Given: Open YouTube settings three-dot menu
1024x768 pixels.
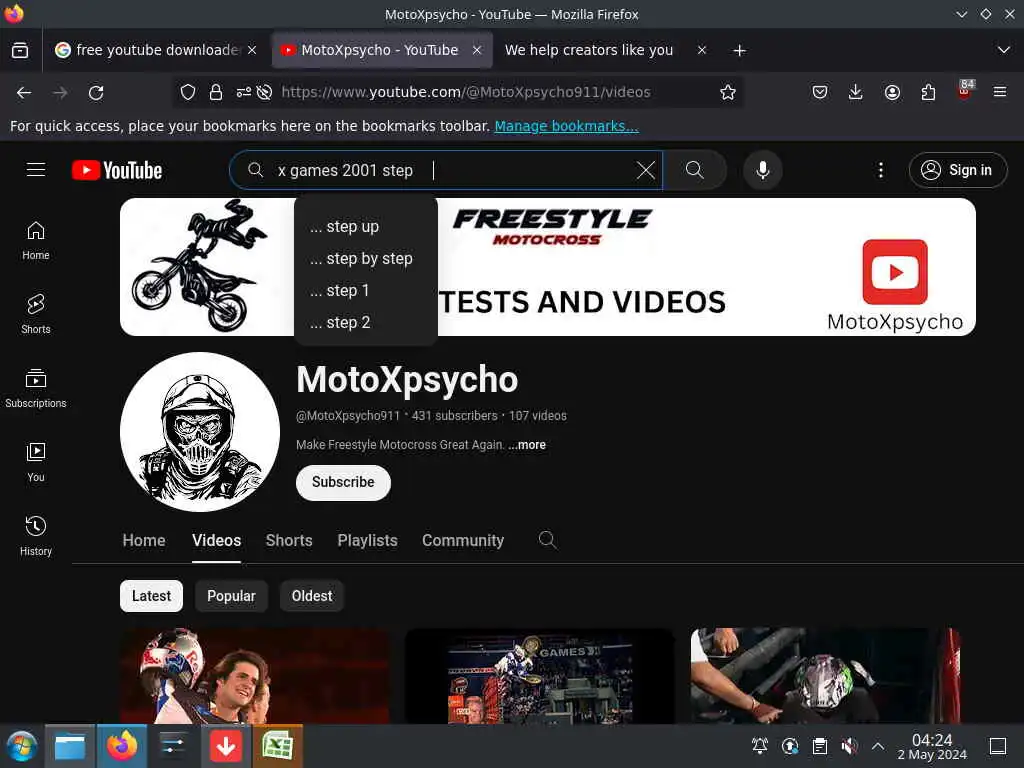Looking at the screenshot, I should (880, 170).
